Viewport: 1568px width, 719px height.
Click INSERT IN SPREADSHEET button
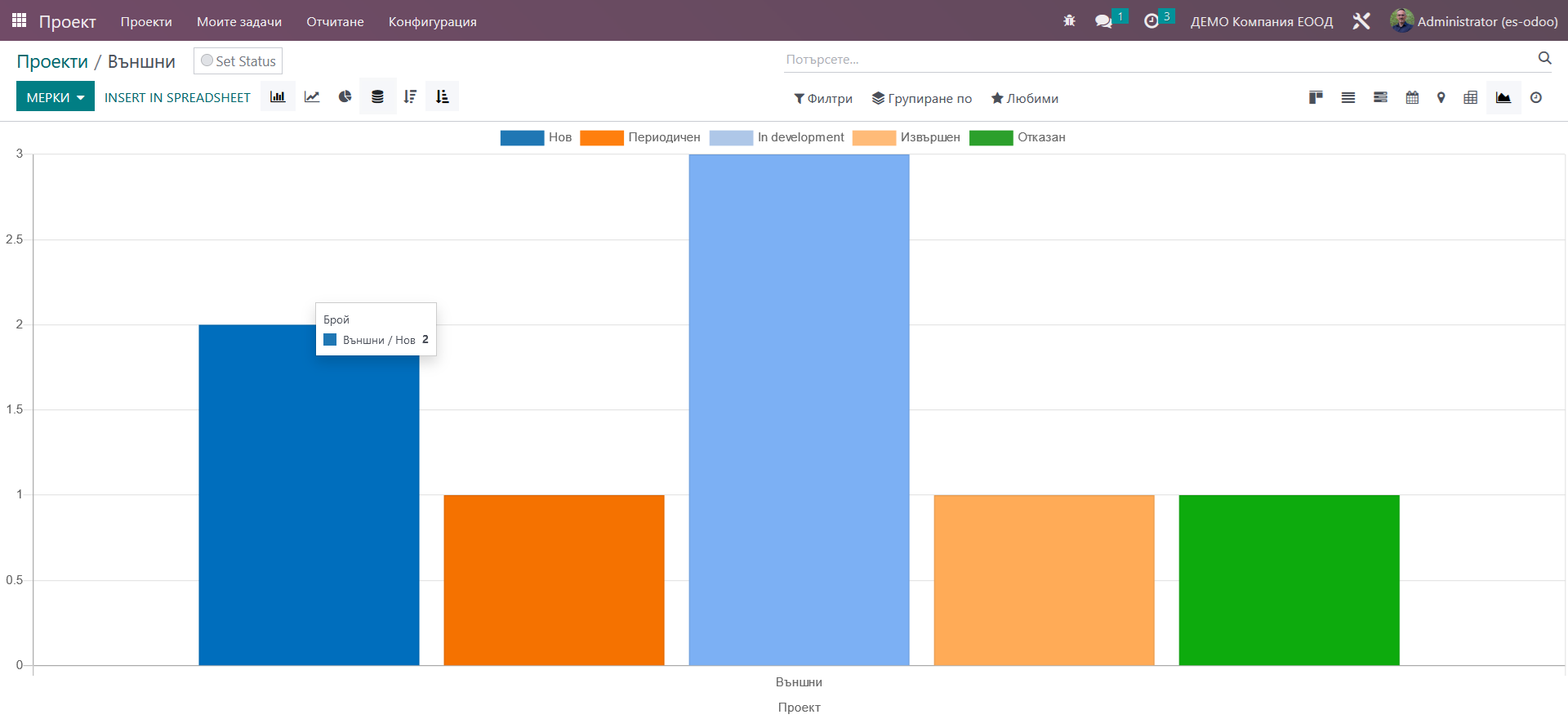click(x=177, y=97)
